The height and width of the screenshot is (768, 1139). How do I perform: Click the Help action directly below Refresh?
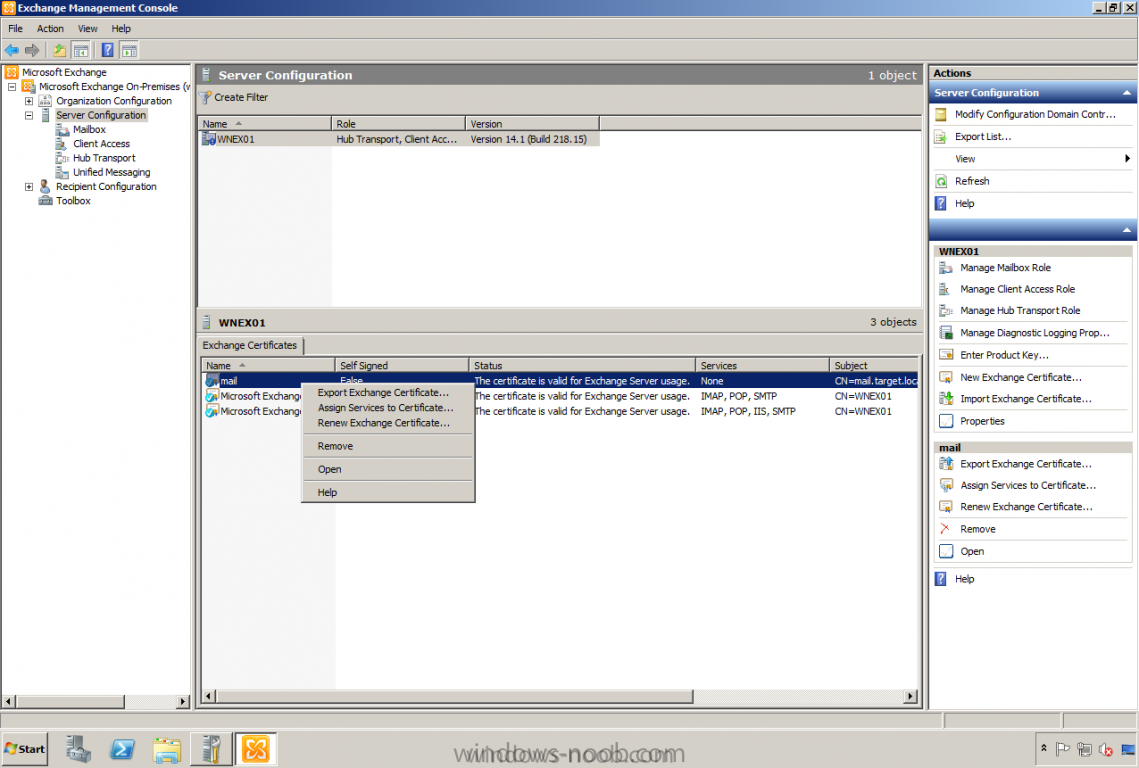964,204
